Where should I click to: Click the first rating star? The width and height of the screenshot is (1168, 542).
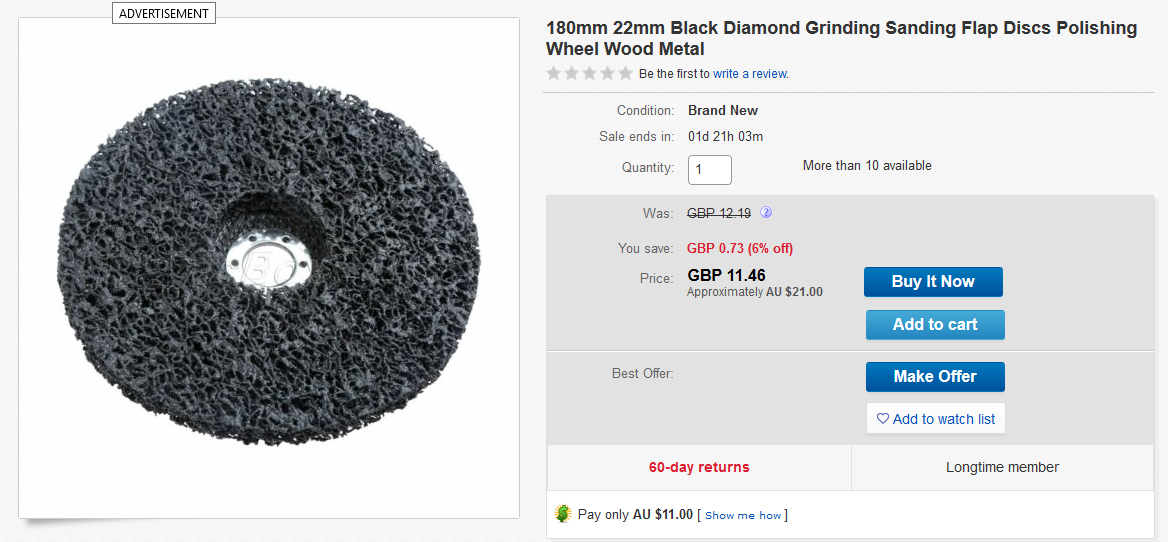(554, 73)
